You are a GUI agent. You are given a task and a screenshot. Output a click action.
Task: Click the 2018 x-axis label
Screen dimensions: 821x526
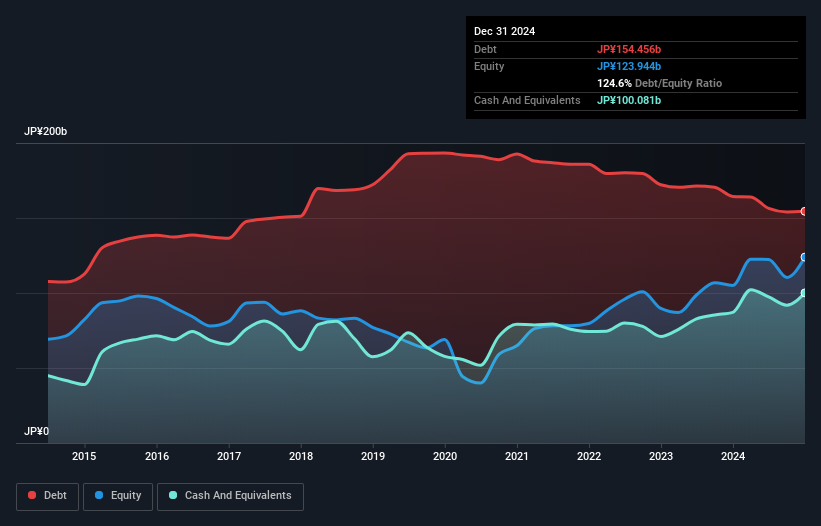(301, 456)
